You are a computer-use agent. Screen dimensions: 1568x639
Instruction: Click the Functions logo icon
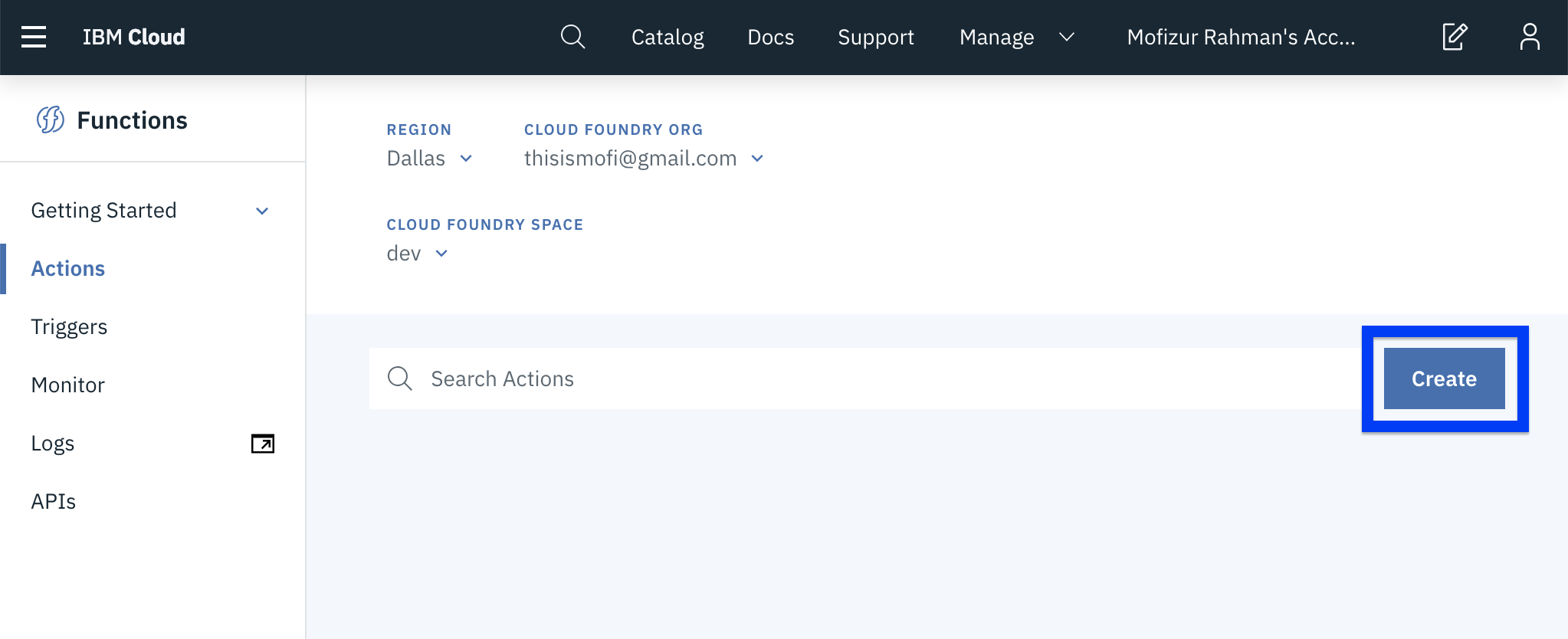(51, 120)
